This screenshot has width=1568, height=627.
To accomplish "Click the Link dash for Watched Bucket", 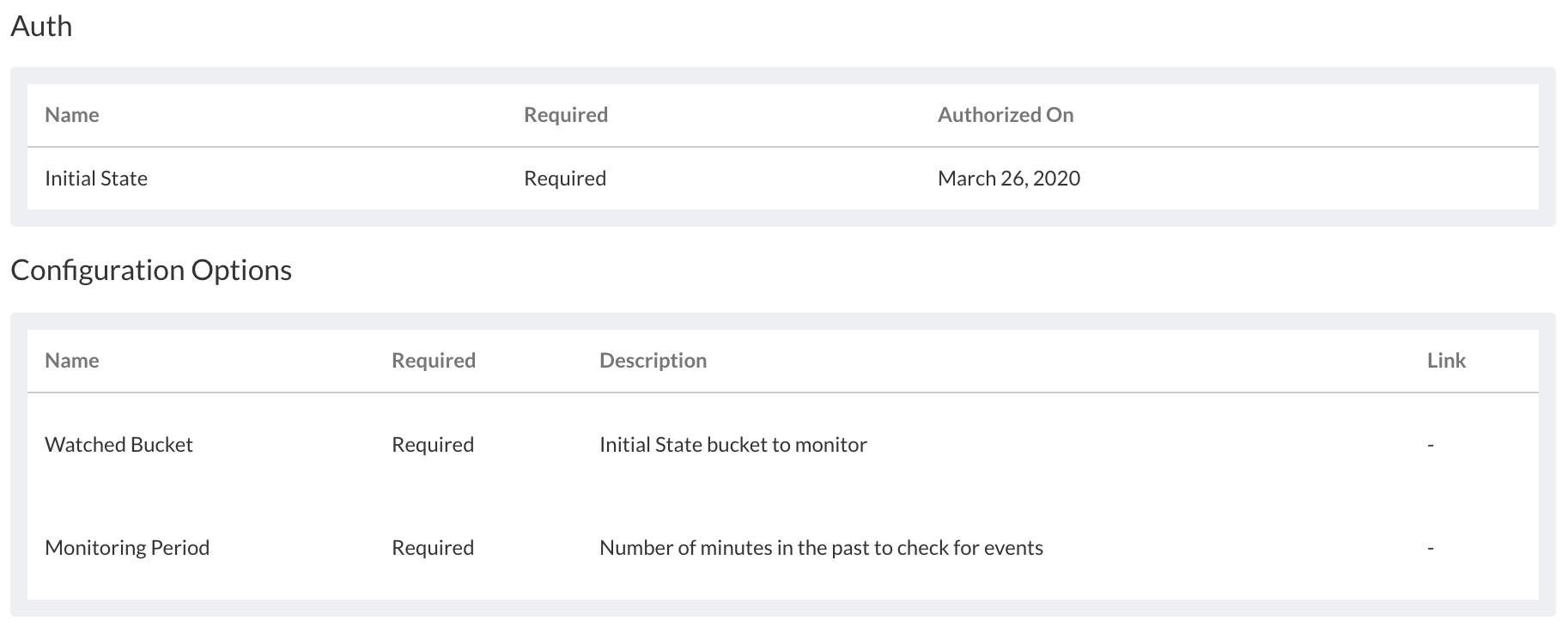I will pyautogui.click(x=1431, y=445).
